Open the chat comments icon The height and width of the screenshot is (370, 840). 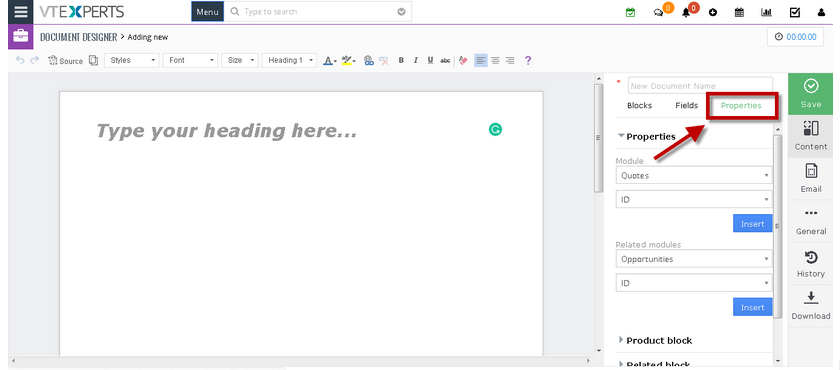[658, 13]
